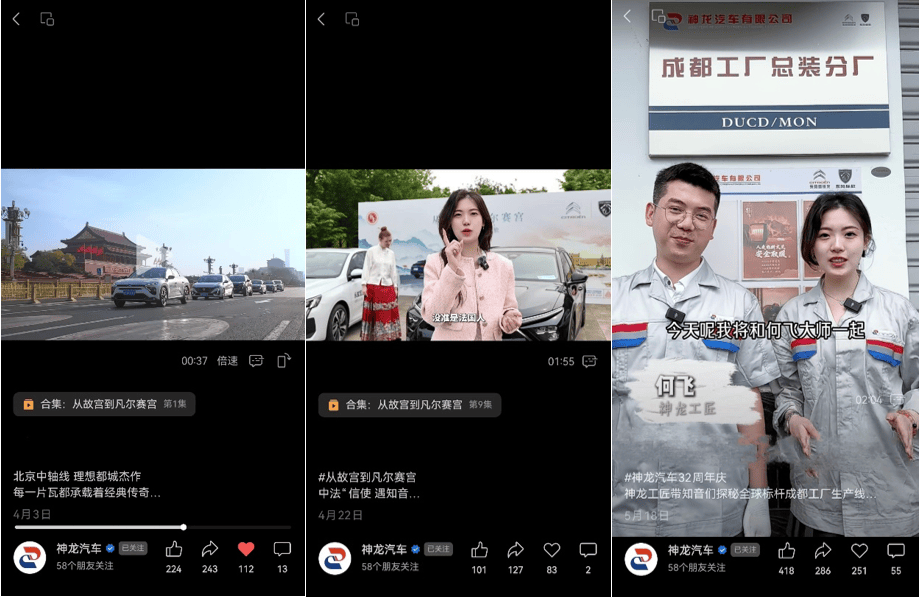Open hashtag #从故宫到凡尔赛宫
Viewport: 919px width, 597px height.
pyautogui.click(x=367, y=477)
